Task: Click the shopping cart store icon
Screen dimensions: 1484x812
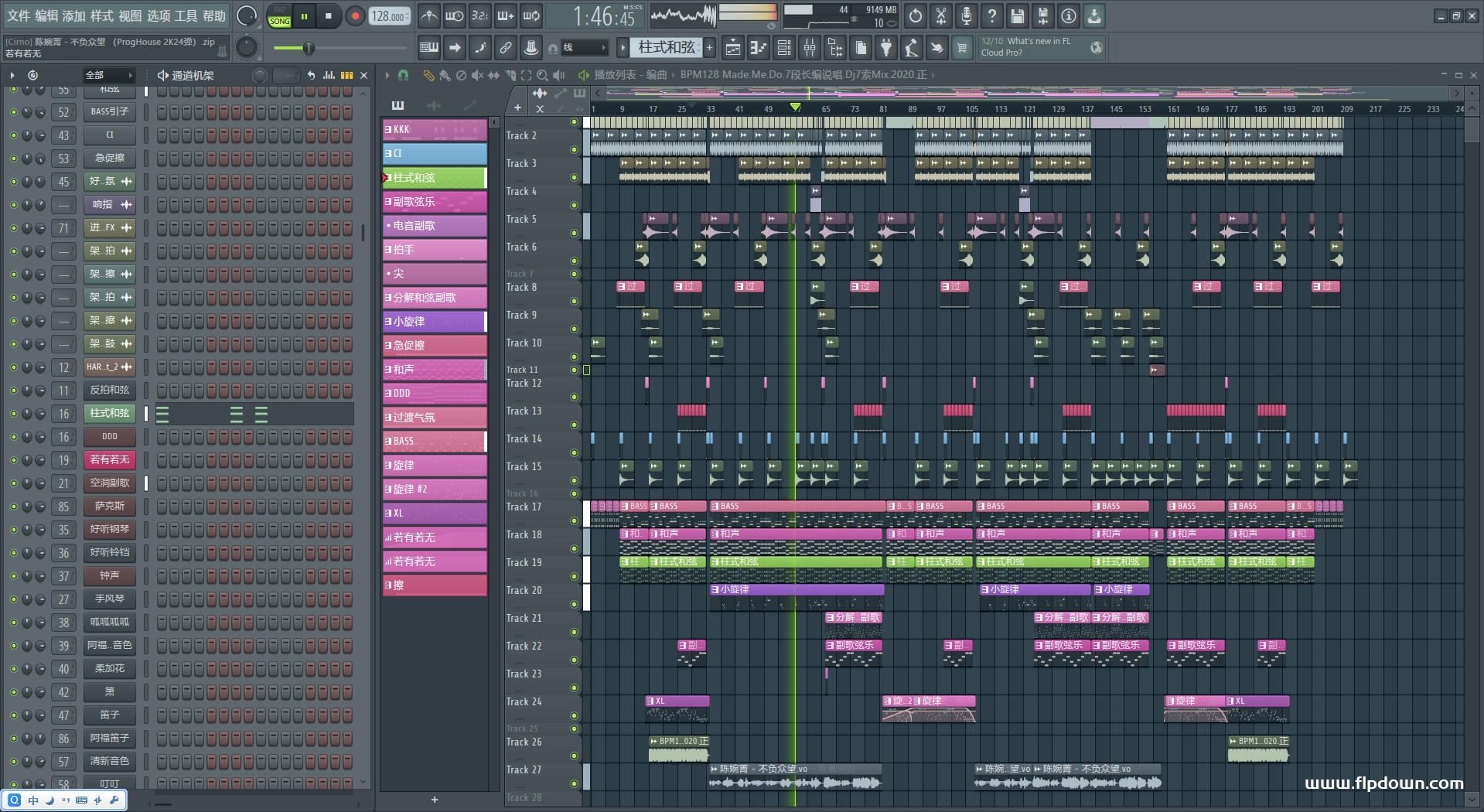Action: [x=962, y=48]
